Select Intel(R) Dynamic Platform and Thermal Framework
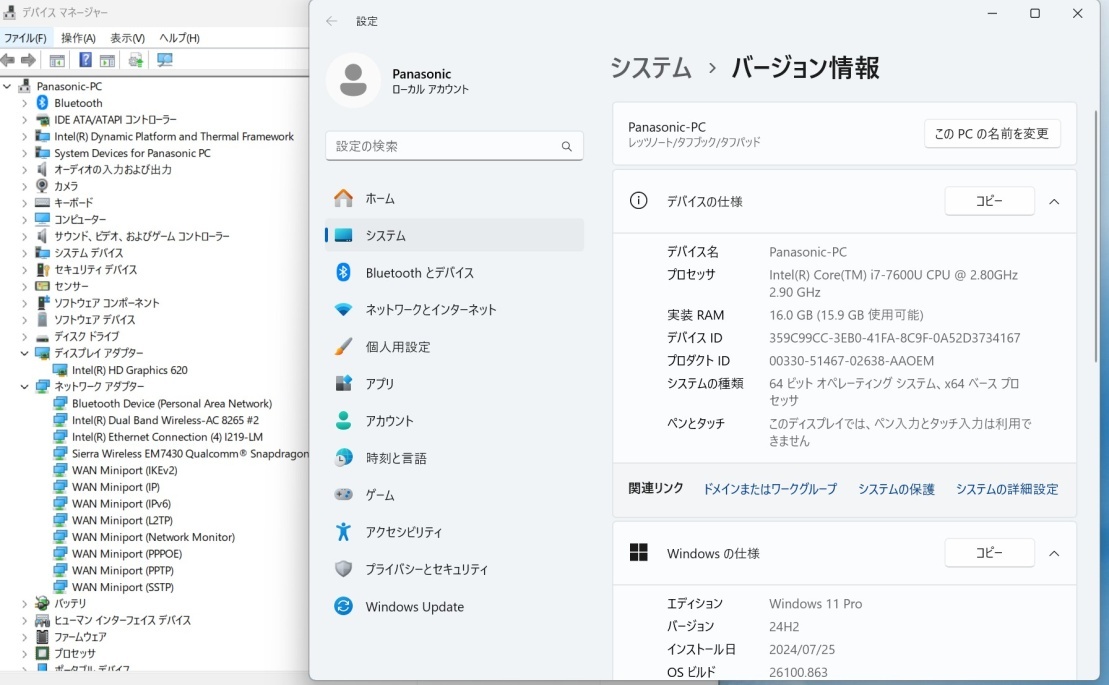 point(174,136)
